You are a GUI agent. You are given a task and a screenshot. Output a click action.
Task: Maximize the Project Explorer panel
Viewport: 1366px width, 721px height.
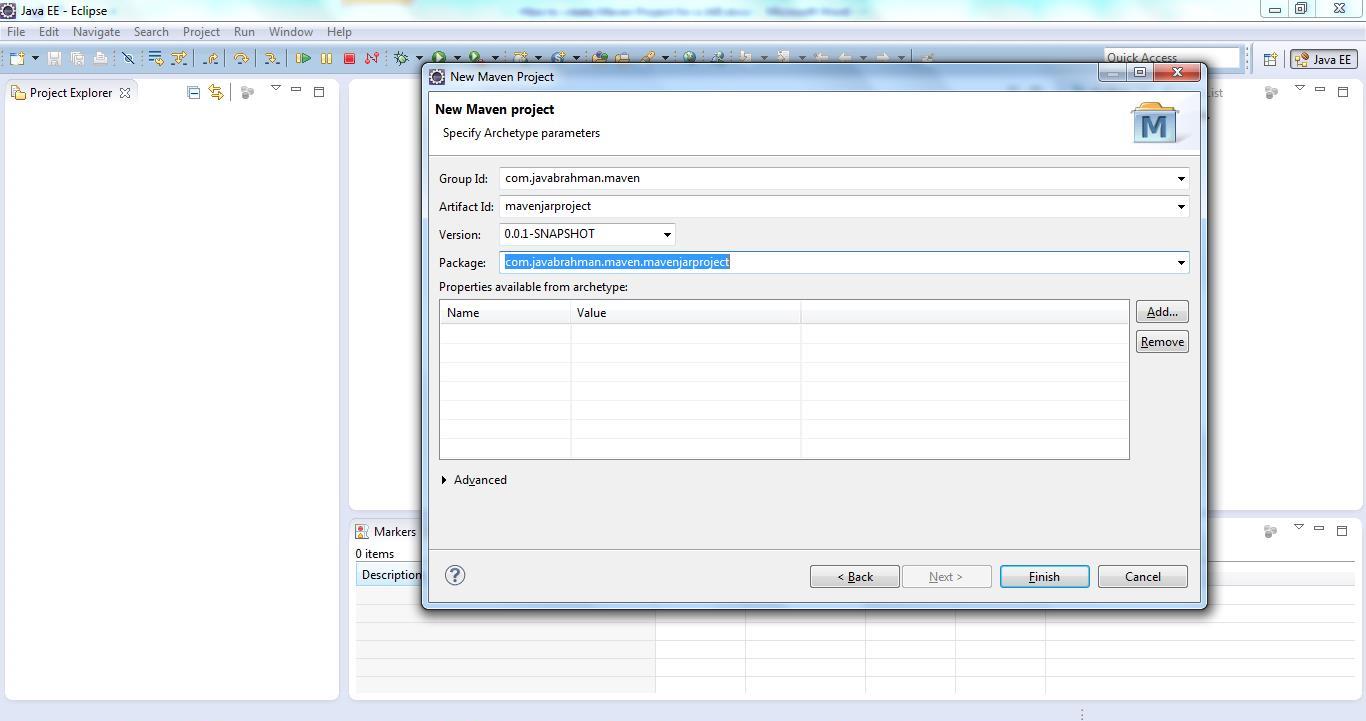pos(319,92)
